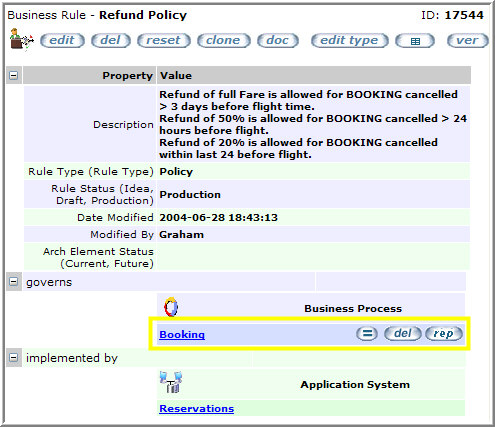495x427 pixels.
Task: Click the Refund Policy title
Action: (x=143, y=15)
